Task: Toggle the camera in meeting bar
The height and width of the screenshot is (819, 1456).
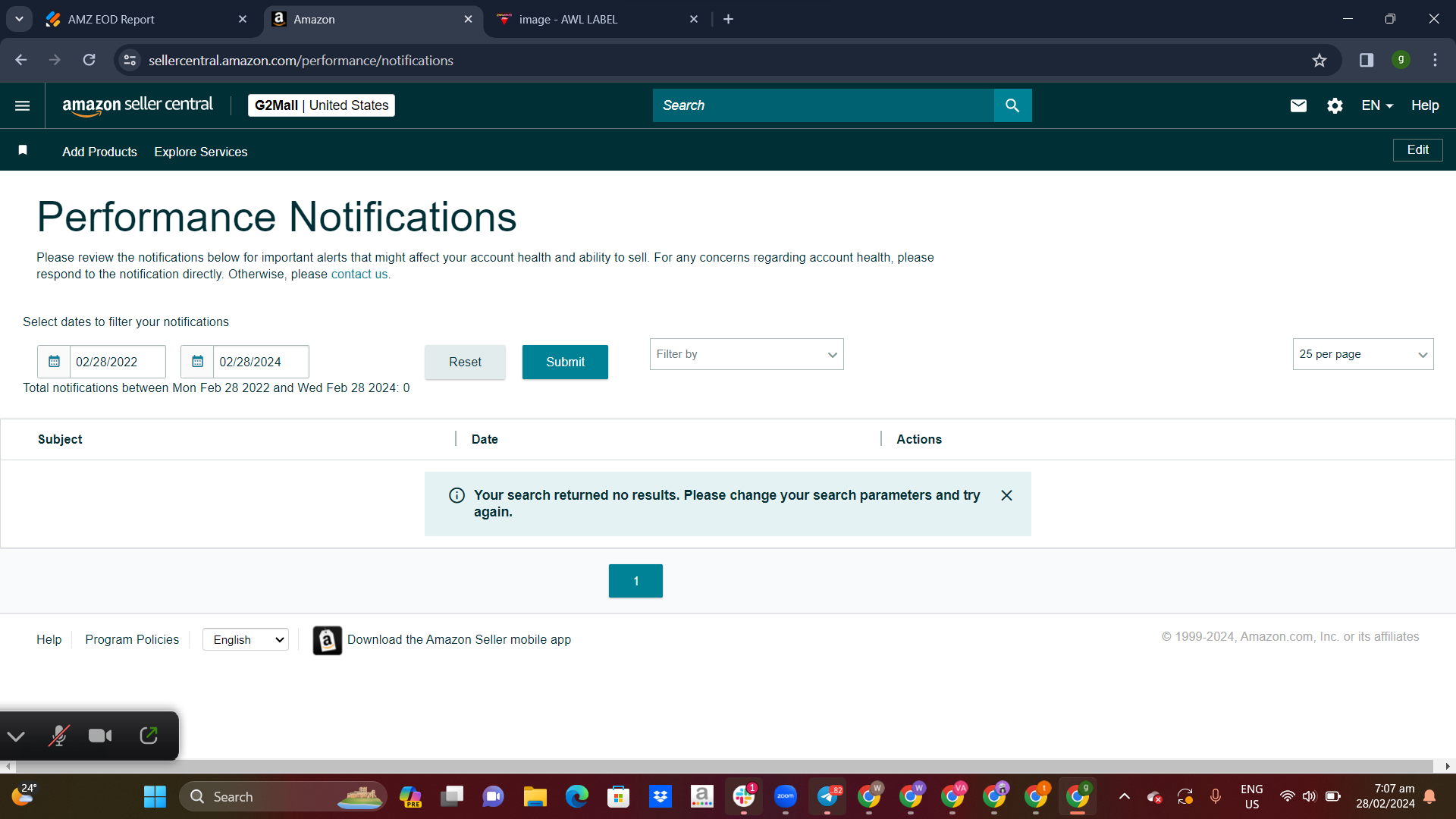Action: tap(100, 736)
